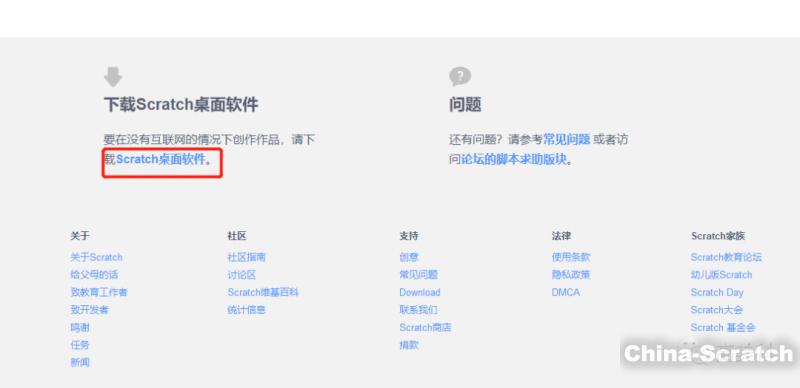Screen dimensions: 800x388
Task: Click the download arrow icon
Action: [x=113, y=77]
